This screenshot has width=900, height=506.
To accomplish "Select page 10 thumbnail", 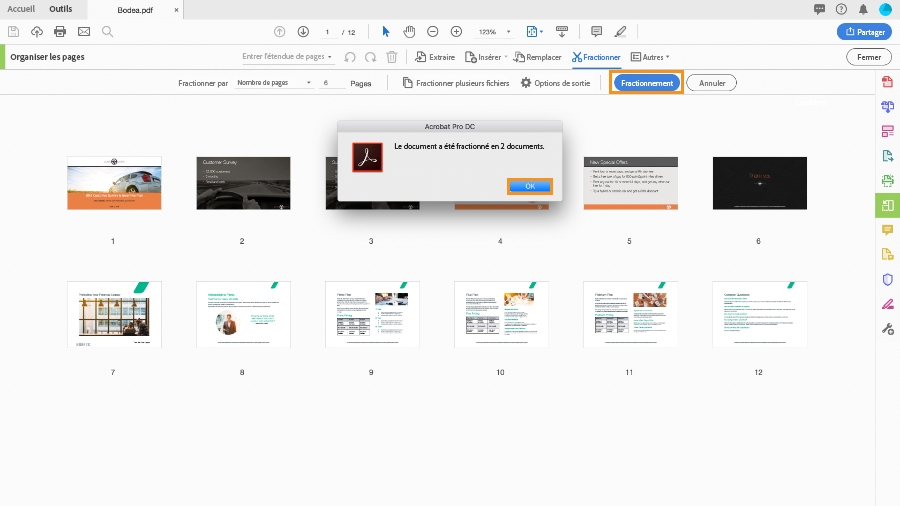I will click(502, 314).
